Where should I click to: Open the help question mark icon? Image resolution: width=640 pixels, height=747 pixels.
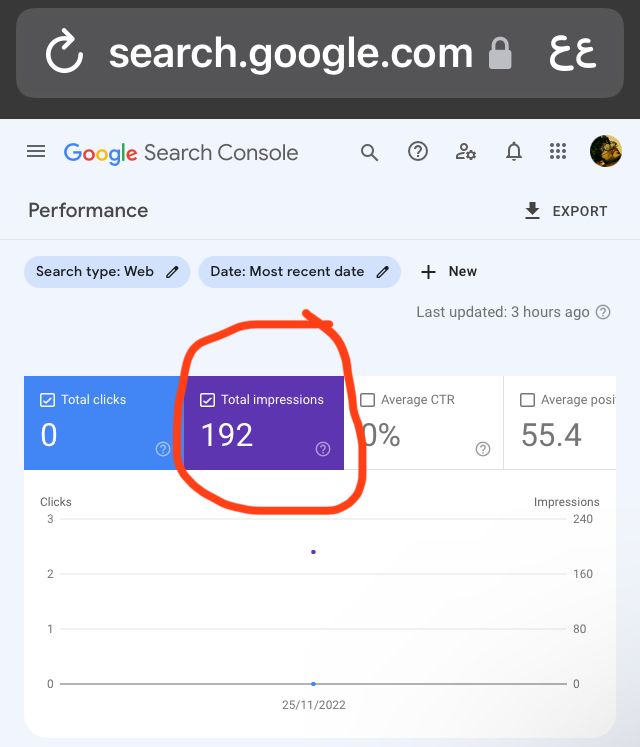point(418,152)
